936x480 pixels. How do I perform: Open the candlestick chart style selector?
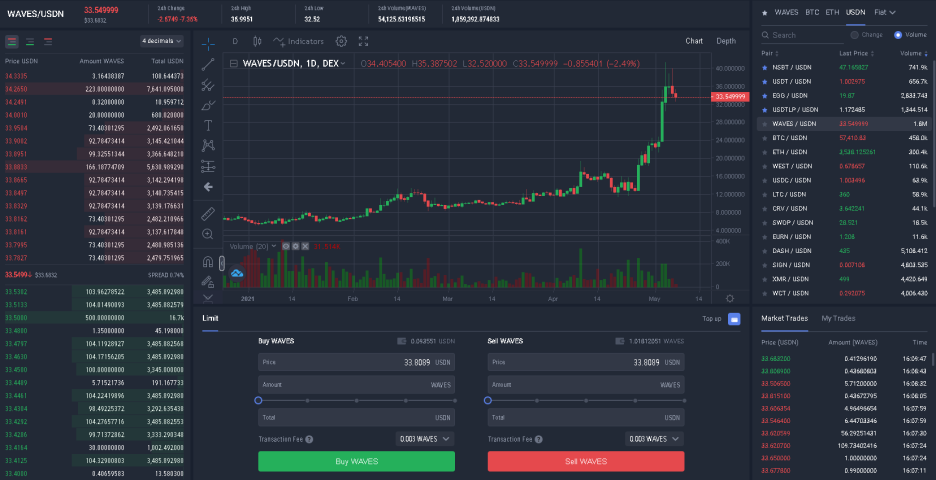[257, 41]
